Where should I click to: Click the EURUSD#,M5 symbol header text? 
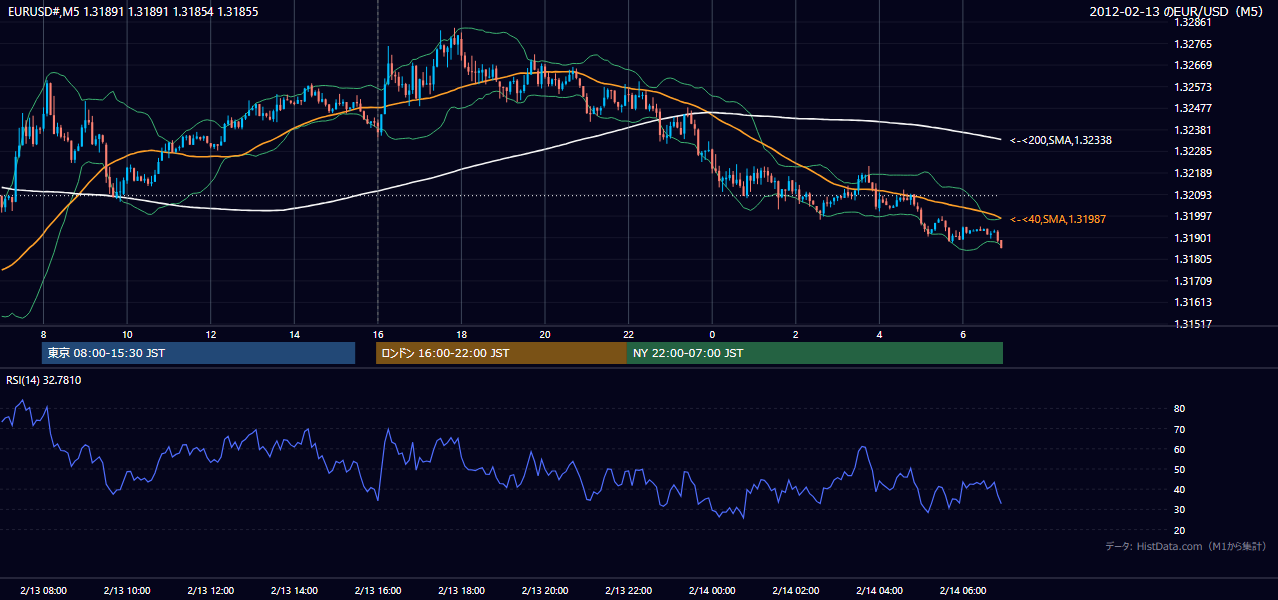(x=132, y=12)
